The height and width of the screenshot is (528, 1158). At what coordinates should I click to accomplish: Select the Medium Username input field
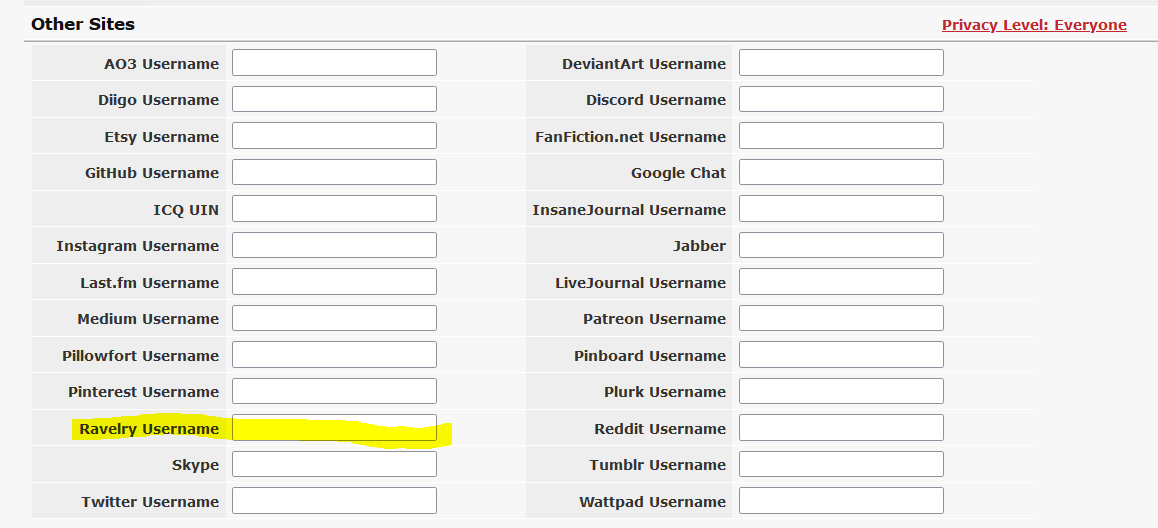click(x=335, y=318)
